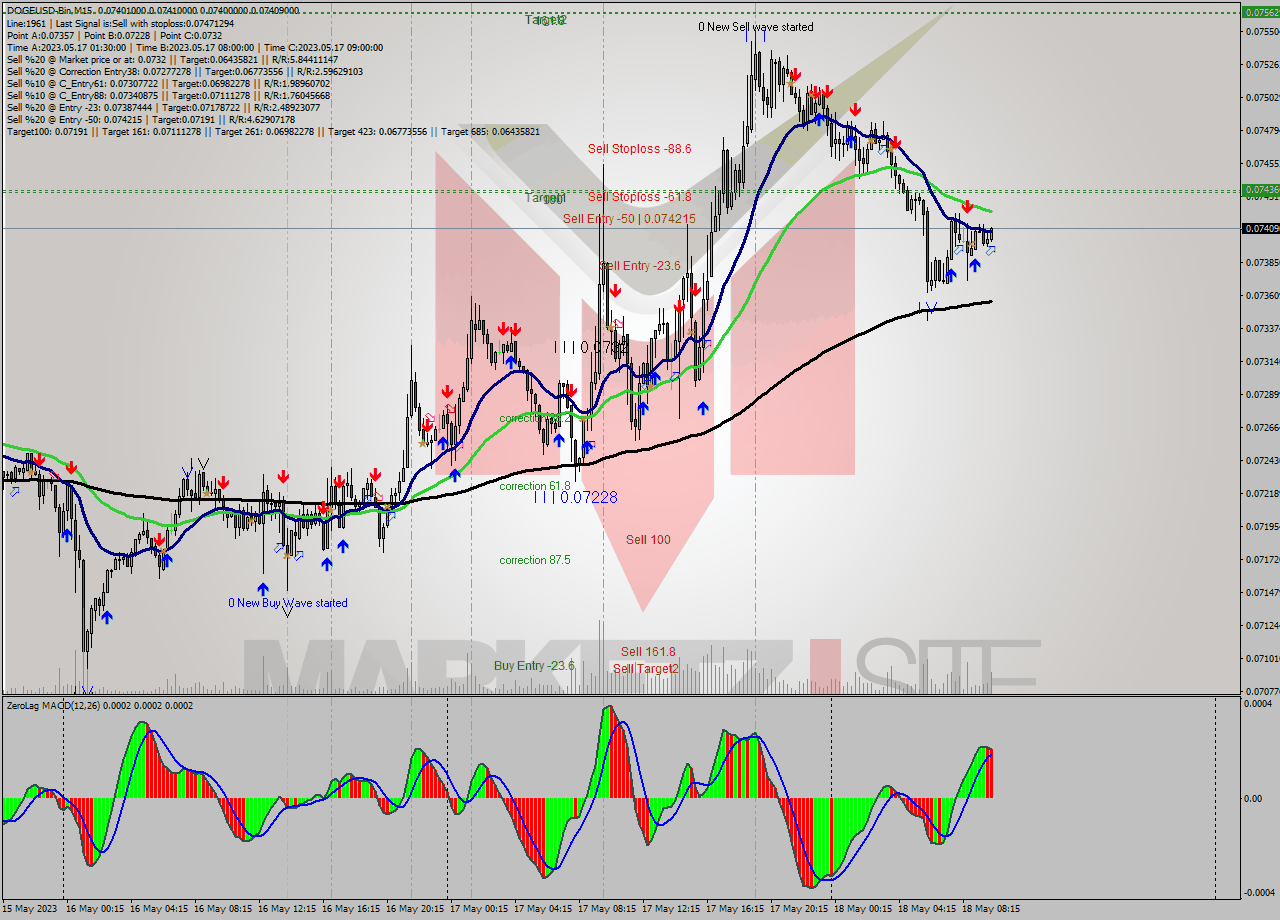
Task: Click the MACD scale value -0.0004
Action: pyautogui.click(x=1259, y=892)
